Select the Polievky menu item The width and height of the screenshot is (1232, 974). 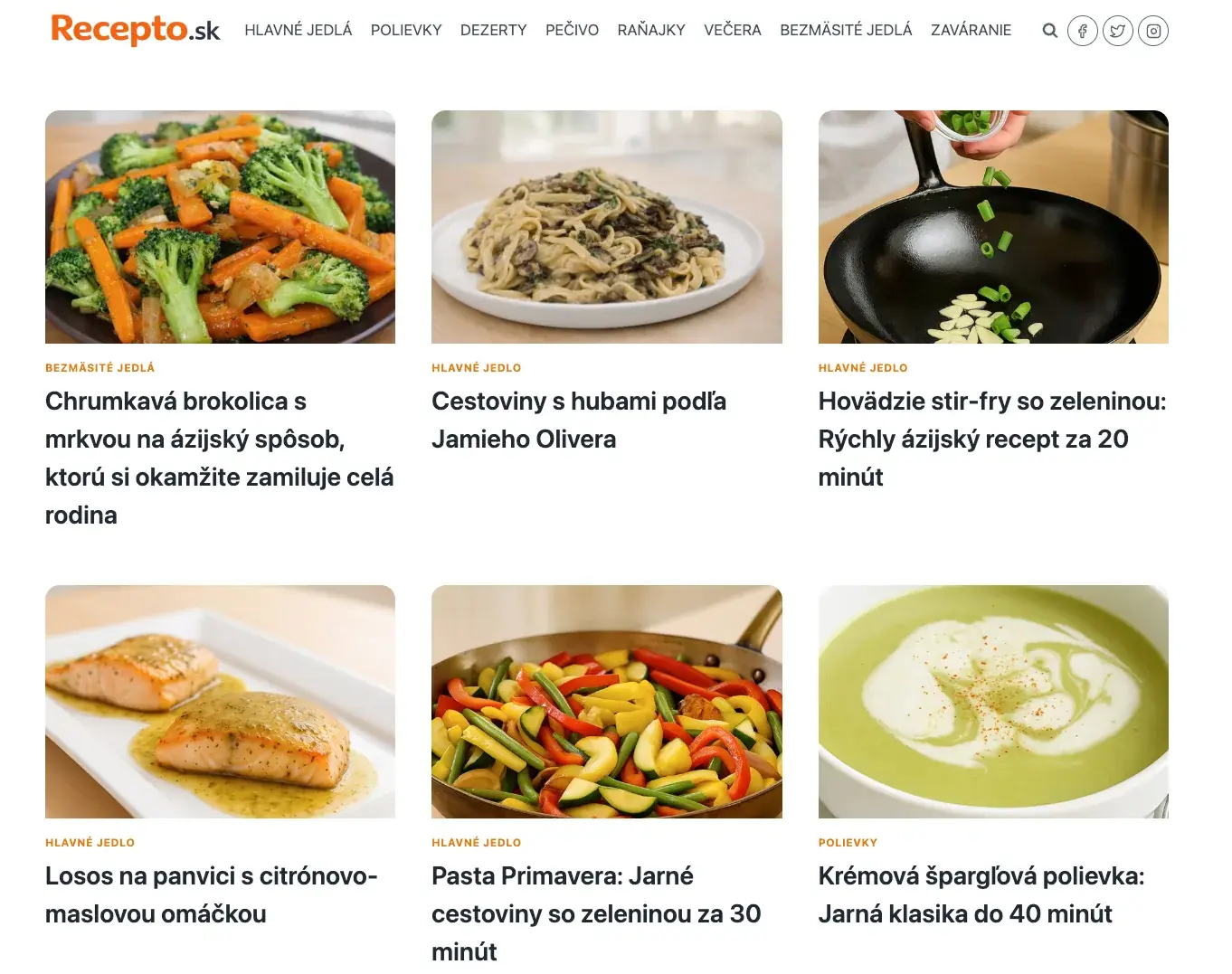(x=406, y=30)
